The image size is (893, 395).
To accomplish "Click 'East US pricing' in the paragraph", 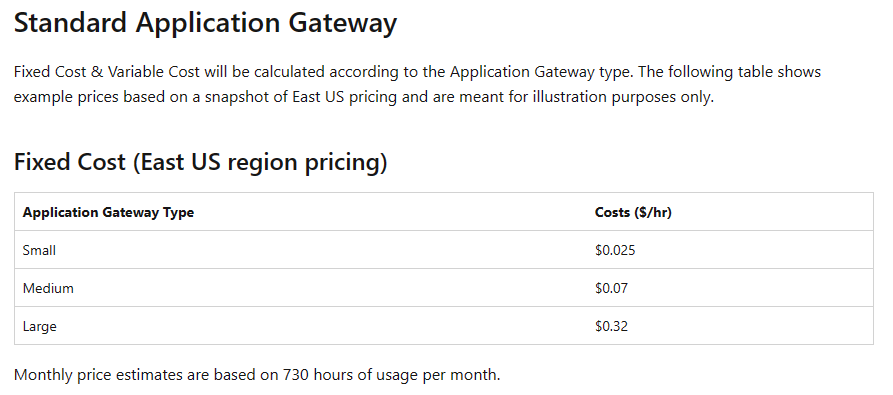I will point(345,97).
